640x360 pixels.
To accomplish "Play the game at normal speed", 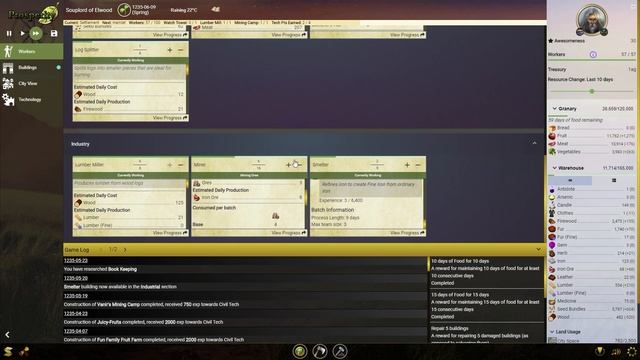I will pyautogui.click(x=22, y=33).
